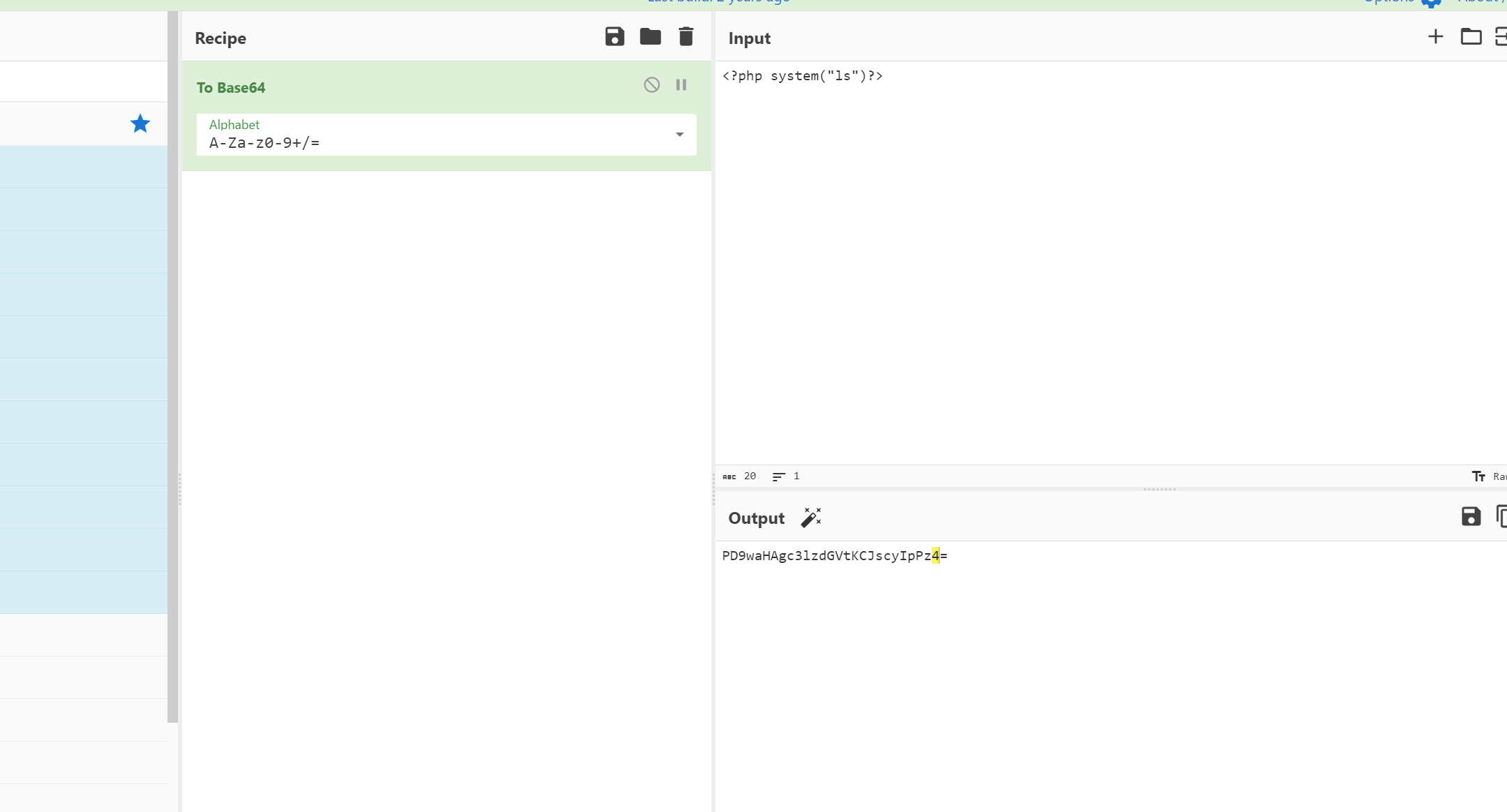Viewport: 1507px width, 812px height.
Task: Click input-output pane resize handle
Action: (x=1159, y=489)
